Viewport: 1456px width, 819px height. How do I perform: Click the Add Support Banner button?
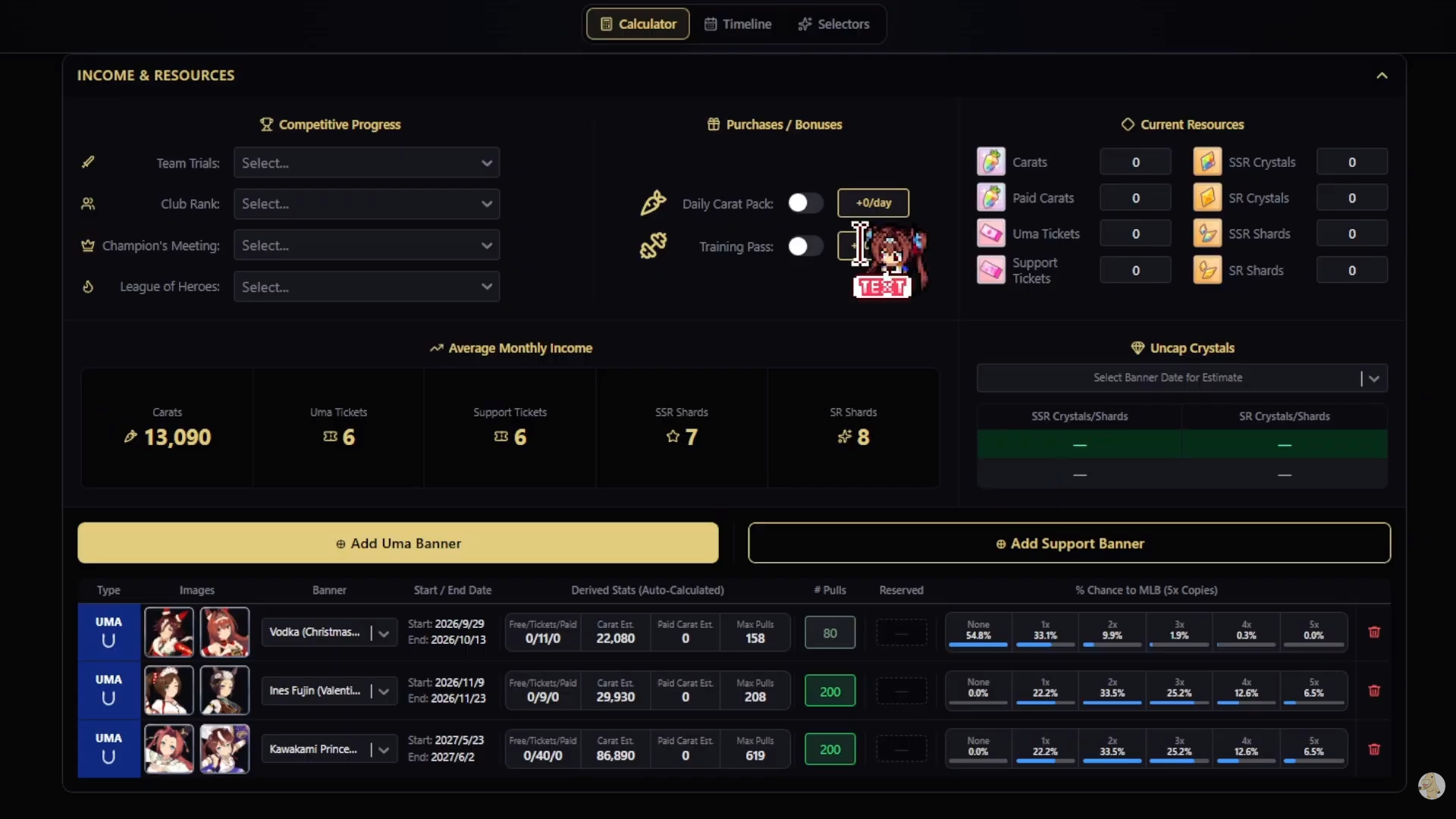tap(1069, 543)
